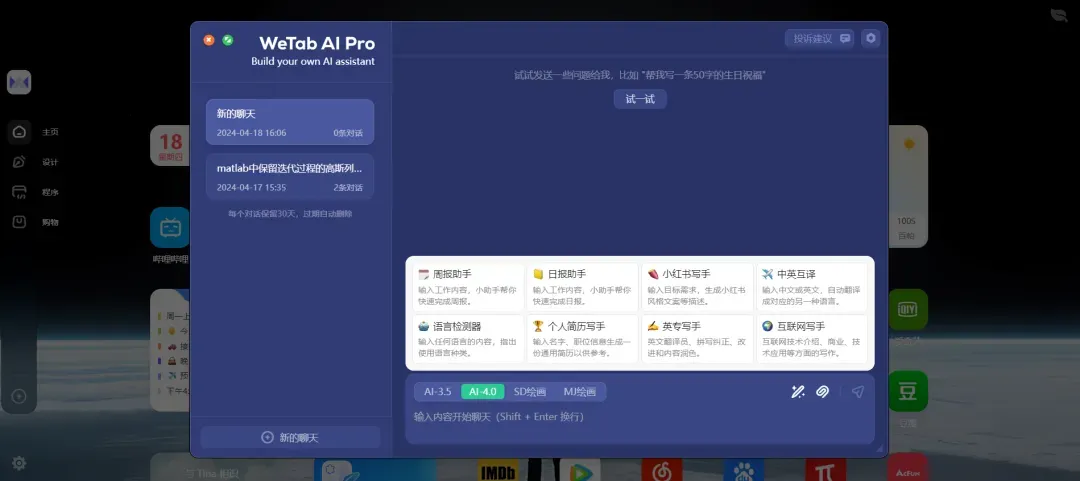1080x481 pixels.
Task: Open the red π app icon
Action: pos(825,470)
